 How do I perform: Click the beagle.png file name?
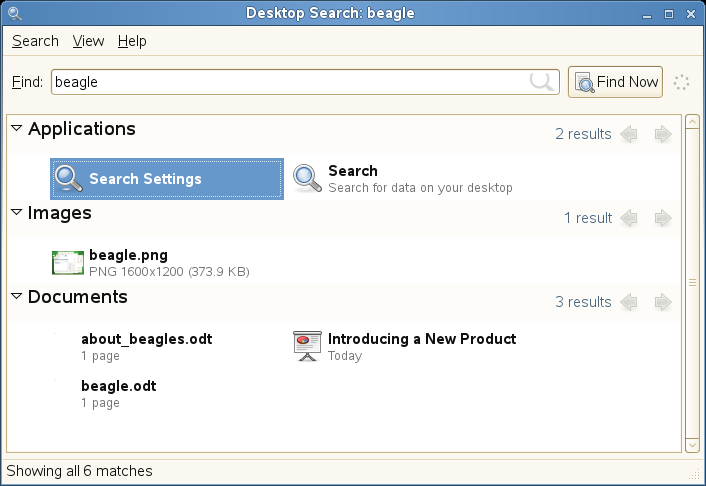tap(128, 255)
